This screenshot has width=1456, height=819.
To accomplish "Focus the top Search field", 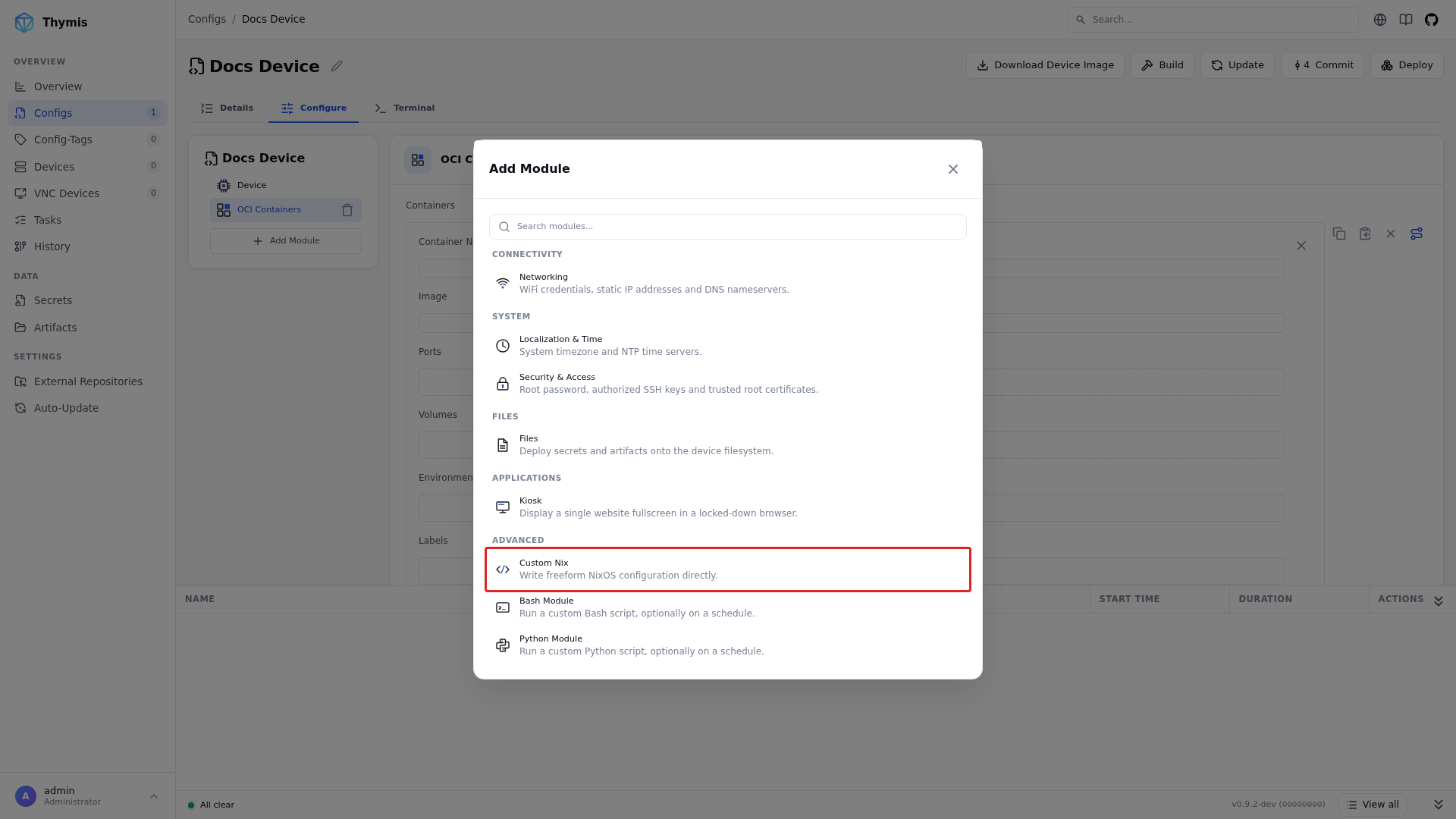I will tap(1213, 20).
